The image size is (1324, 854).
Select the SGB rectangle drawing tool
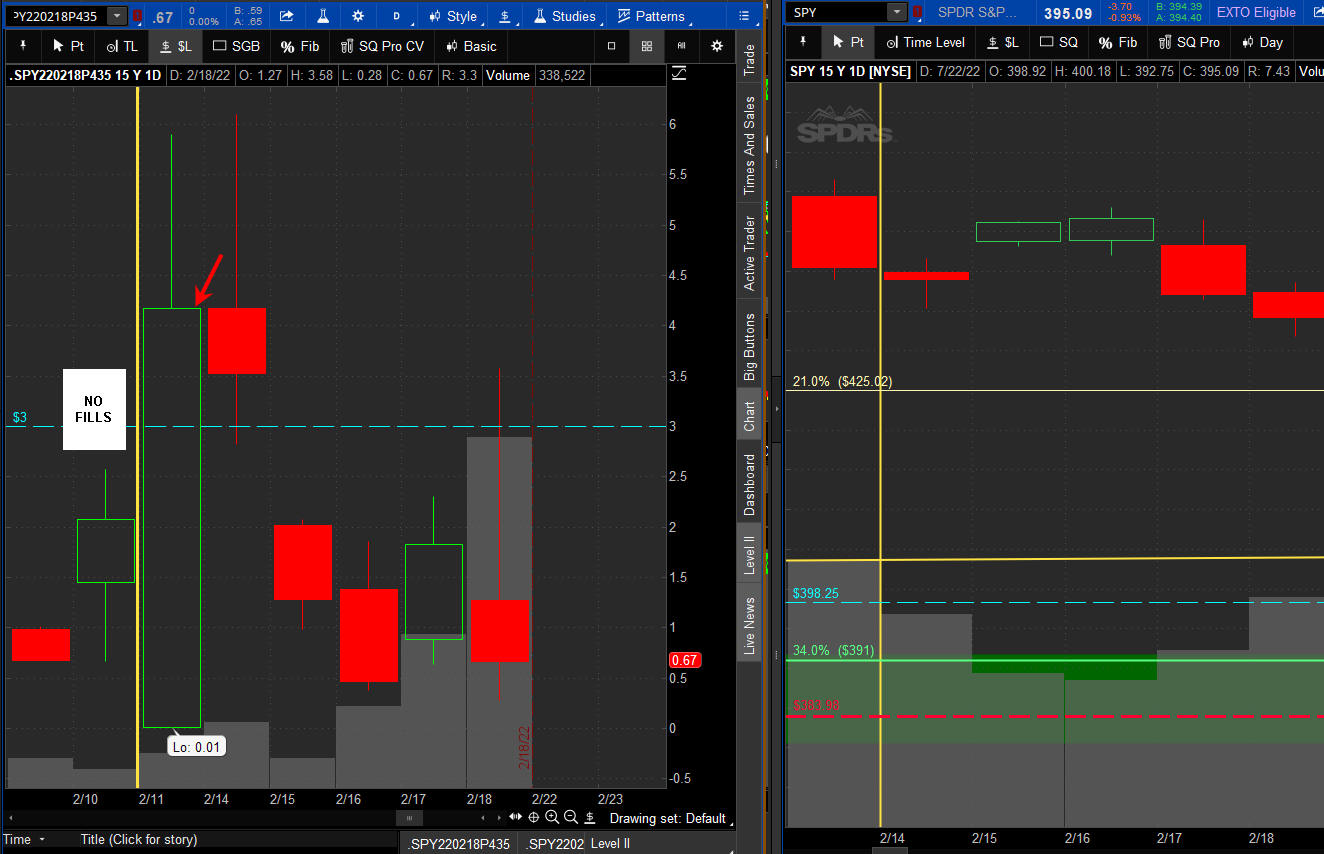[236, 46]
